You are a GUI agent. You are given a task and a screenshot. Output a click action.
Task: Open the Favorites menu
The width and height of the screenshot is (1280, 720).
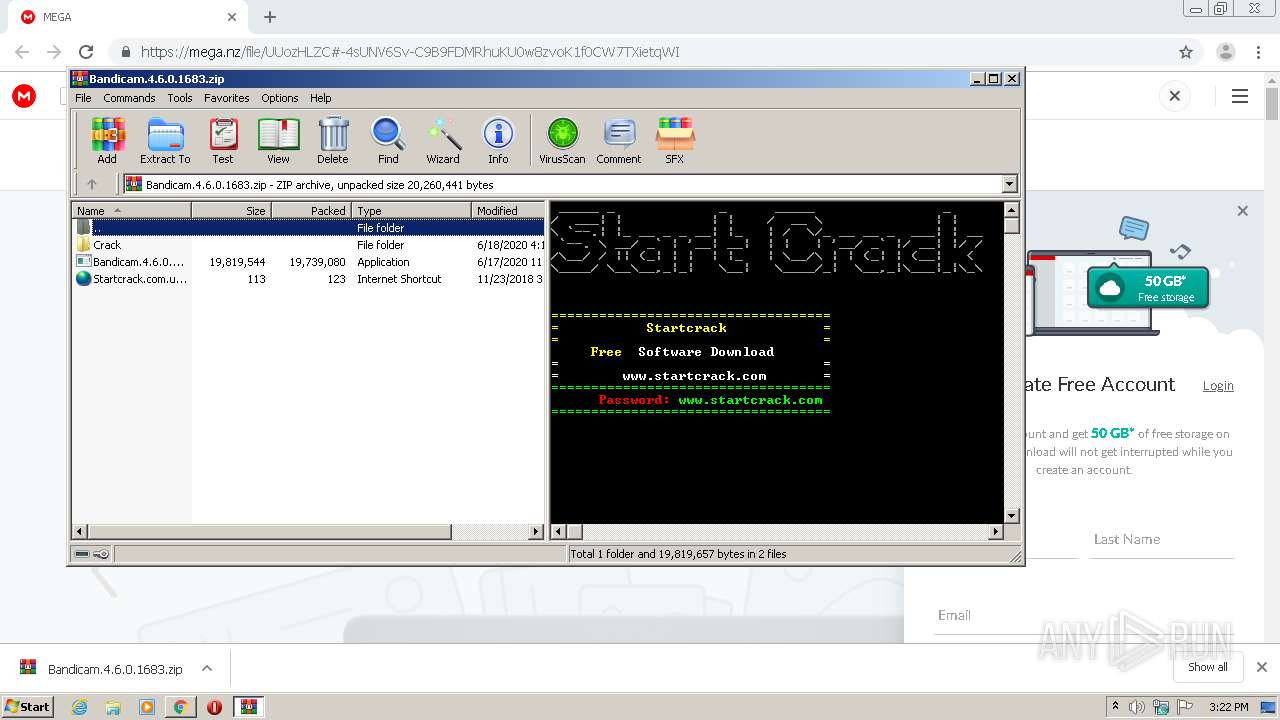227,98
